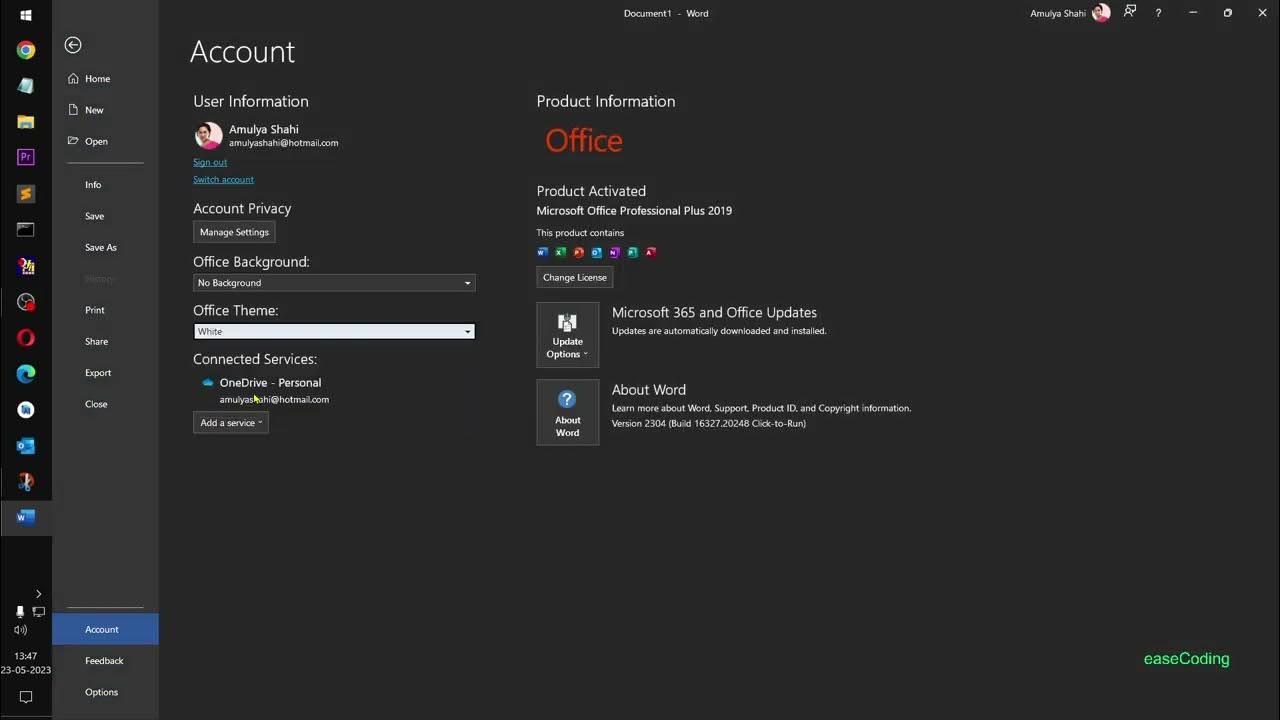Click the About Word button

coord(568,412)
